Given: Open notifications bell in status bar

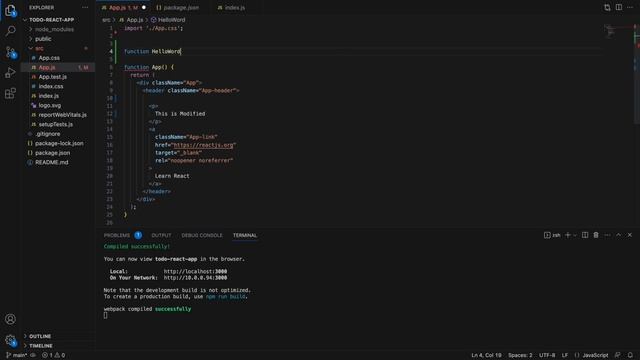Looking at the screenshot, I should point(630,355).
